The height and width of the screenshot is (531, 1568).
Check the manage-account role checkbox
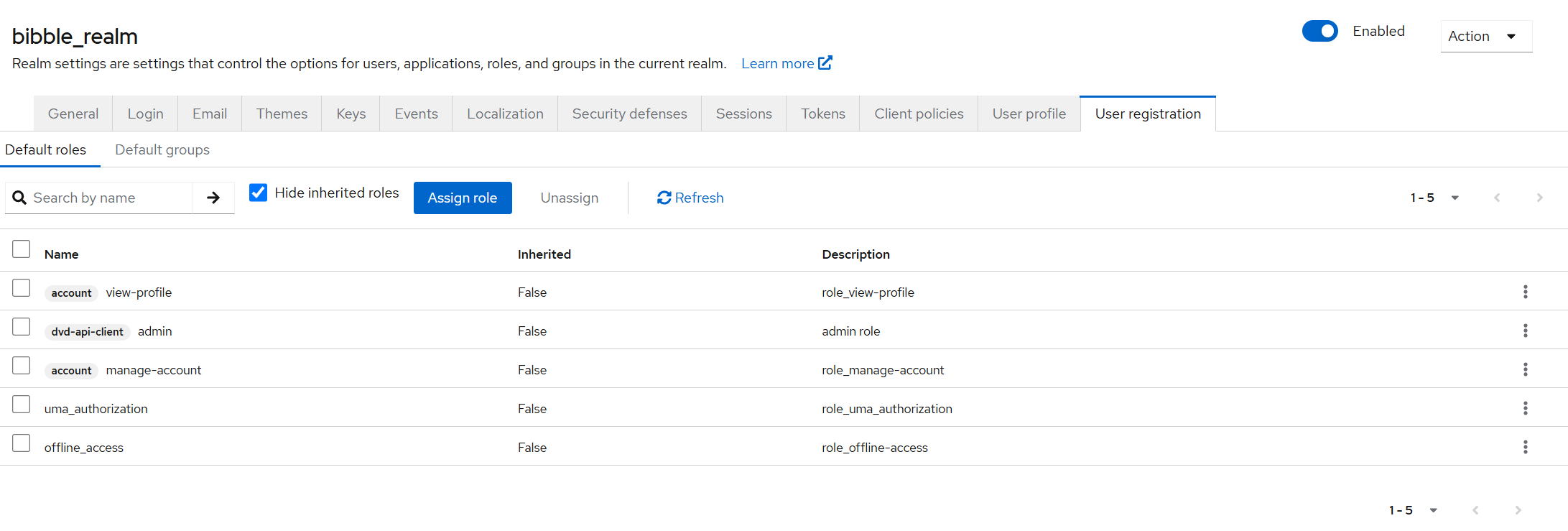point(22,365)
